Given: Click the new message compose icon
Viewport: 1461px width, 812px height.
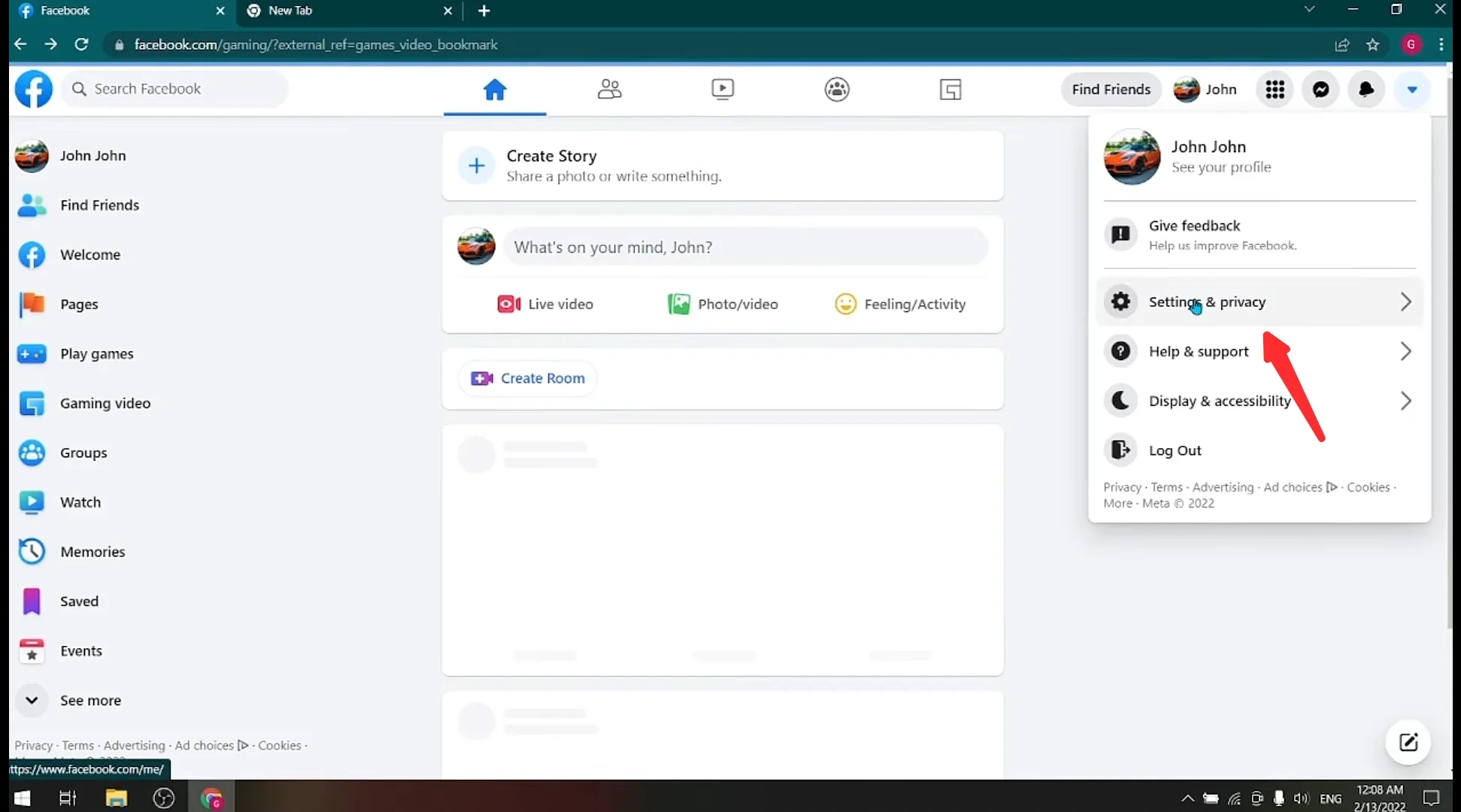Looking at the screenshot, I should (x=1408, y=743).
